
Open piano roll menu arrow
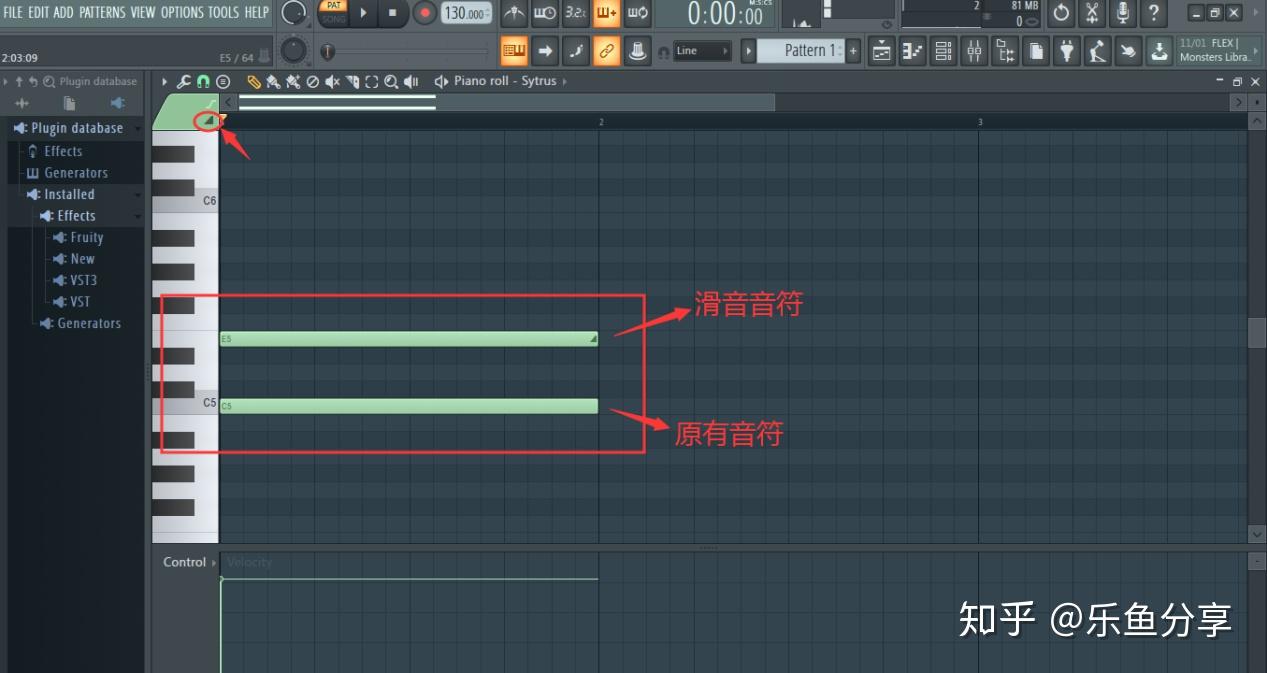[165, 81]
